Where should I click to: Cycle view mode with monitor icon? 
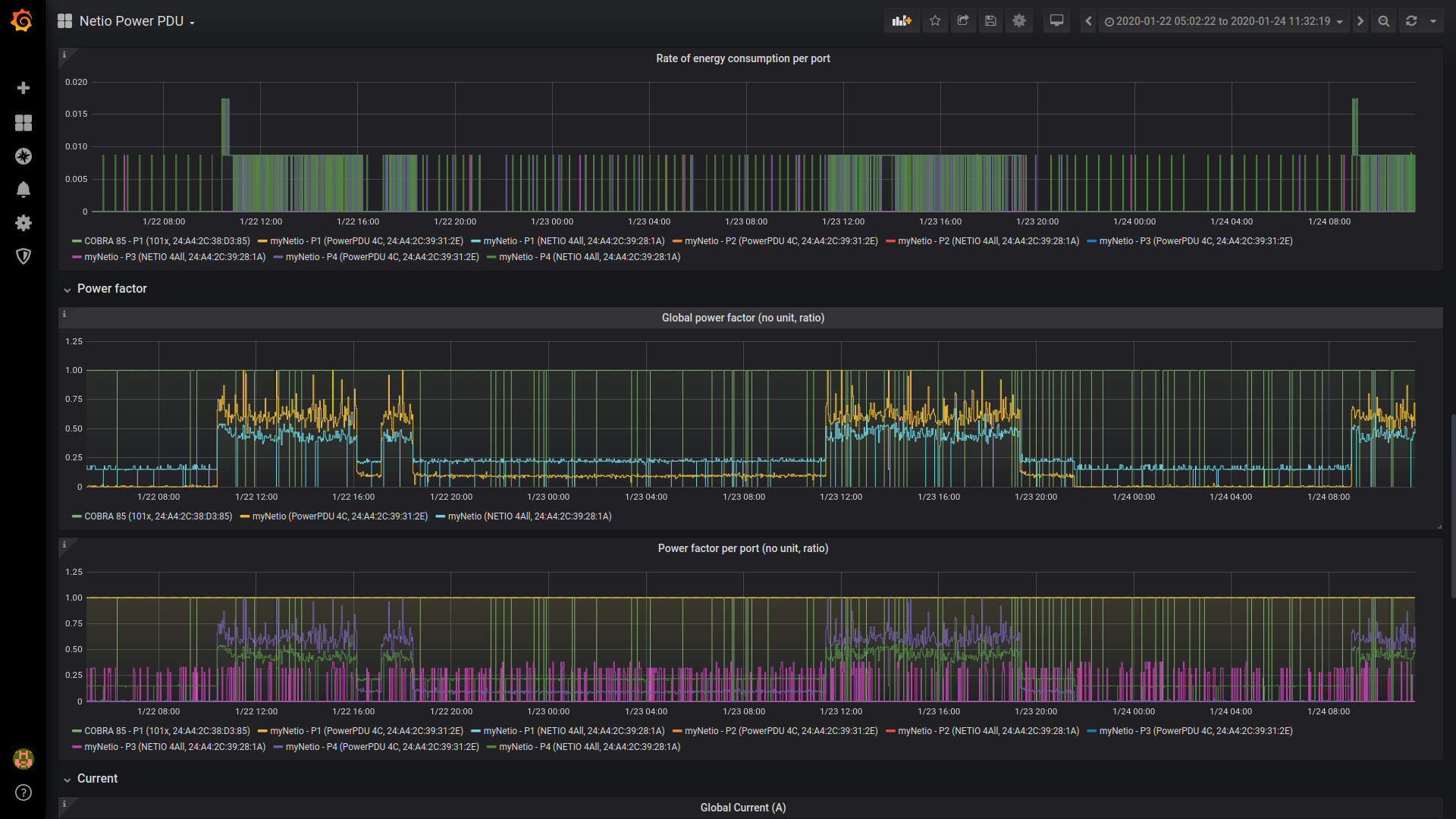(1056, 21)
